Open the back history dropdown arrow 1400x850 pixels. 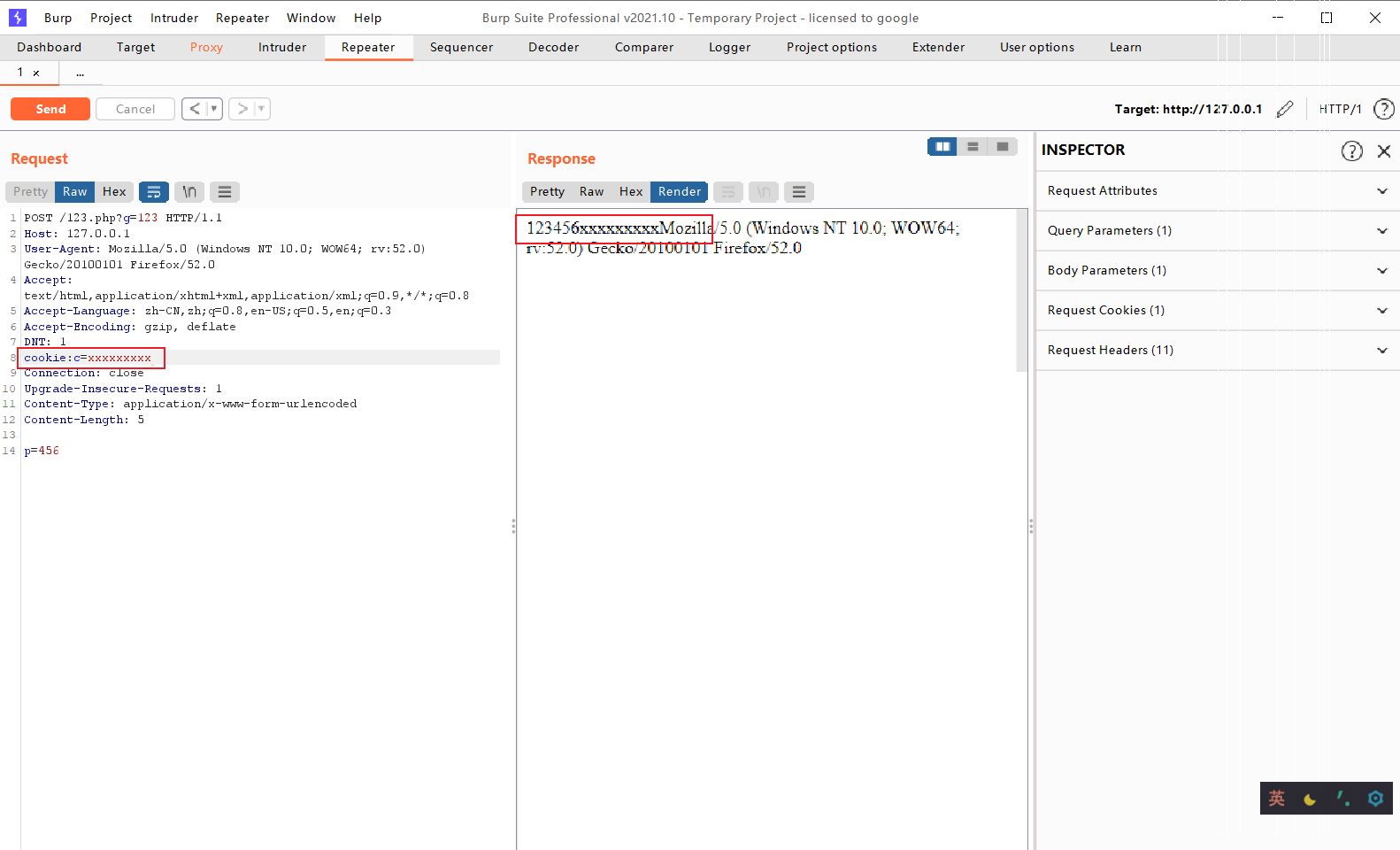click(214, 109)
